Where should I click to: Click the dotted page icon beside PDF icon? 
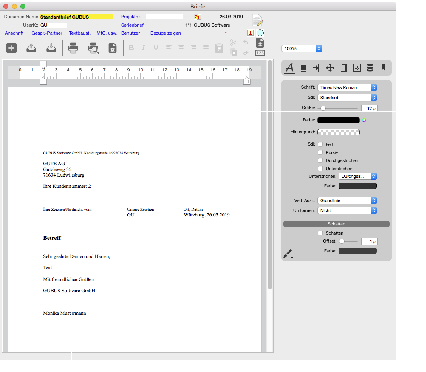tap(261, 33)
